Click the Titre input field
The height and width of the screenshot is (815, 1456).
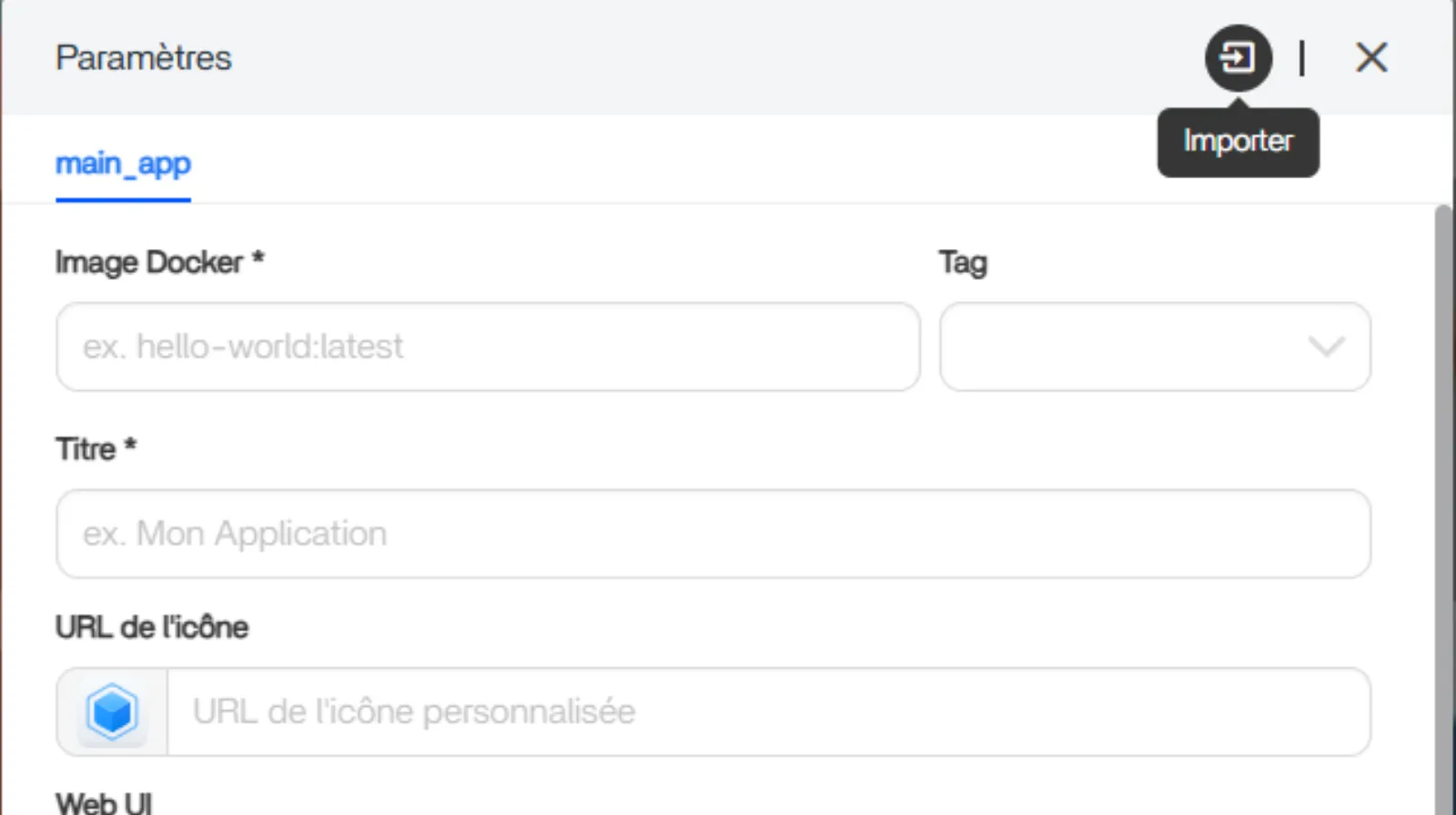tap(713, 534)
